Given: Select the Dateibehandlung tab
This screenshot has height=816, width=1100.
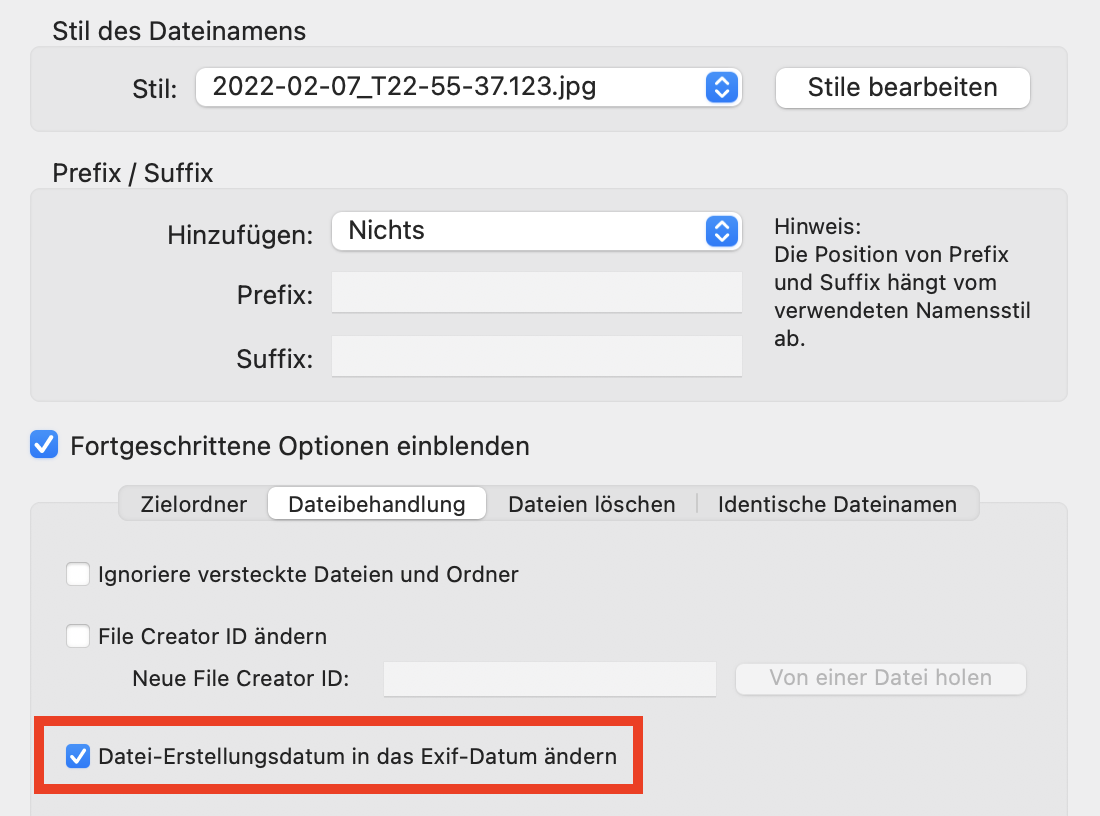Looking at the screenshot, I should (377, 504).
